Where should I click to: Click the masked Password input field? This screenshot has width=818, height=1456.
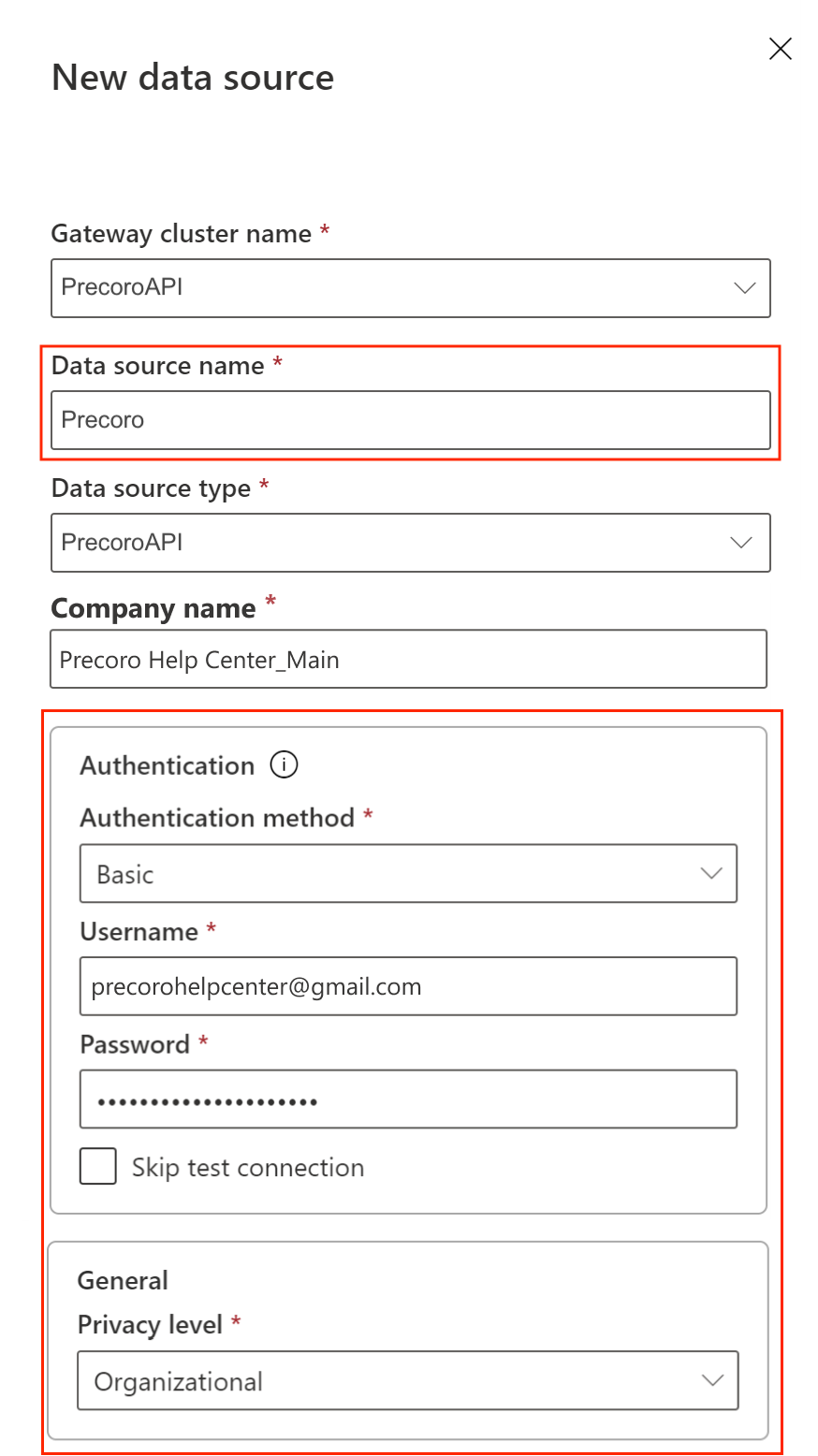(x=408, y=1099)
